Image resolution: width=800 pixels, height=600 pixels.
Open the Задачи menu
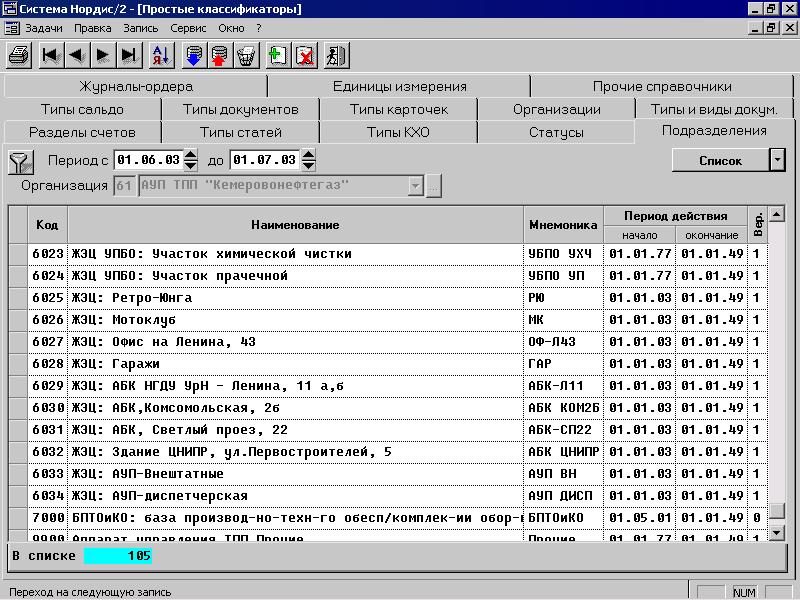coord(44,28)
